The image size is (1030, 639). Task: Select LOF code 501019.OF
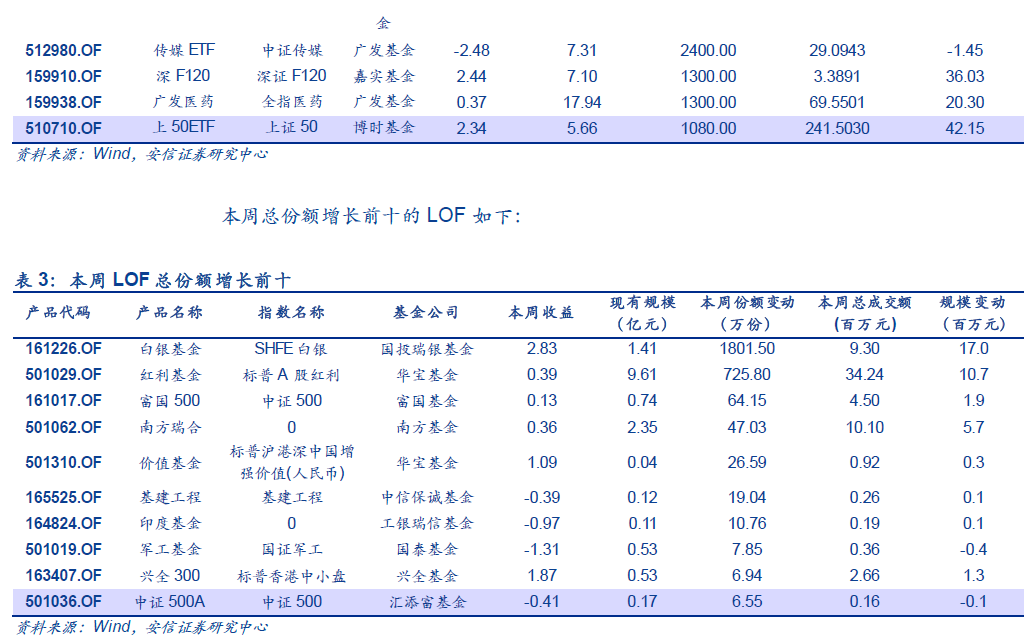[63, 549]
